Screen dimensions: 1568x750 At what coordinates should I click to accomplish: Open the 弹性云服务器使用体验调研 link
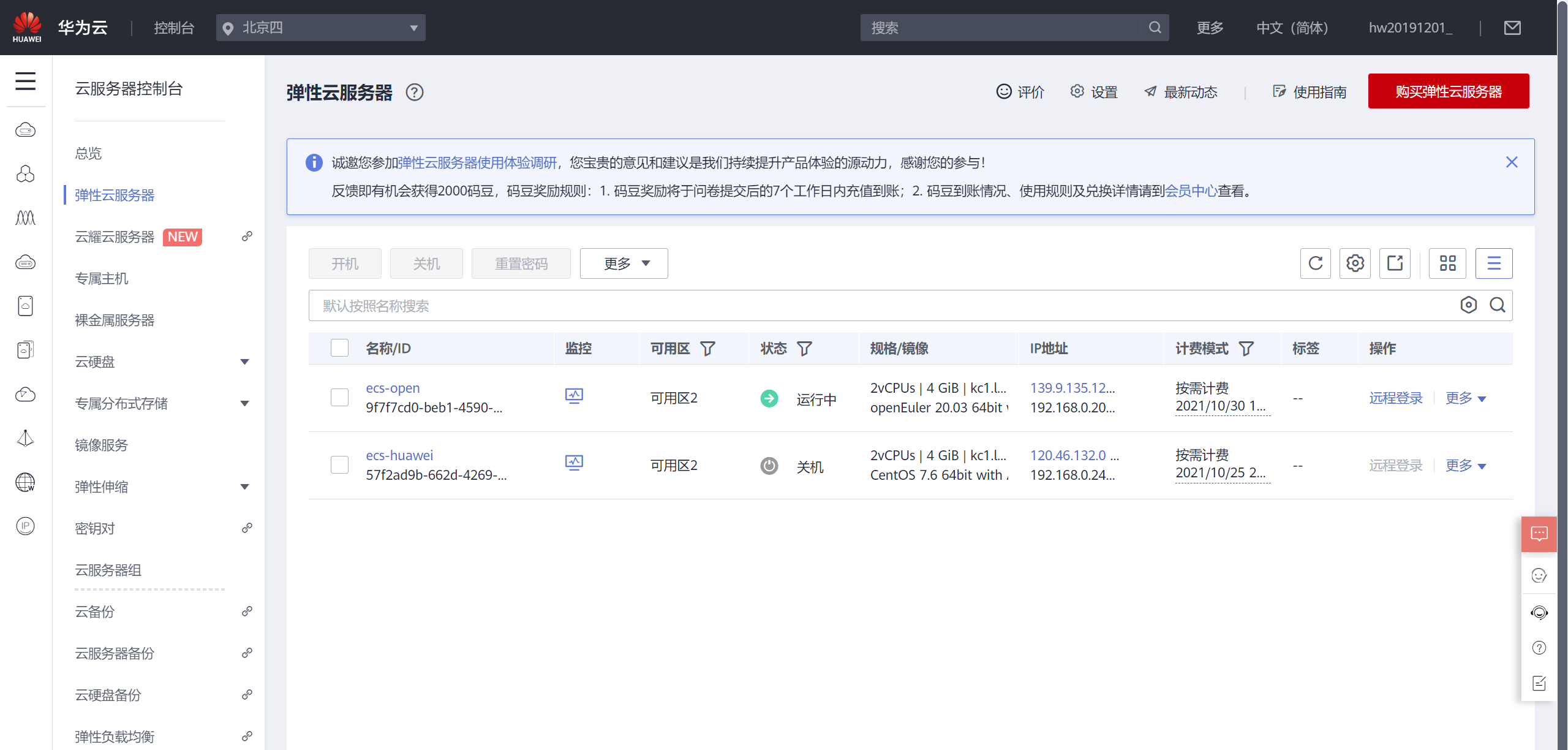(477, 162)
